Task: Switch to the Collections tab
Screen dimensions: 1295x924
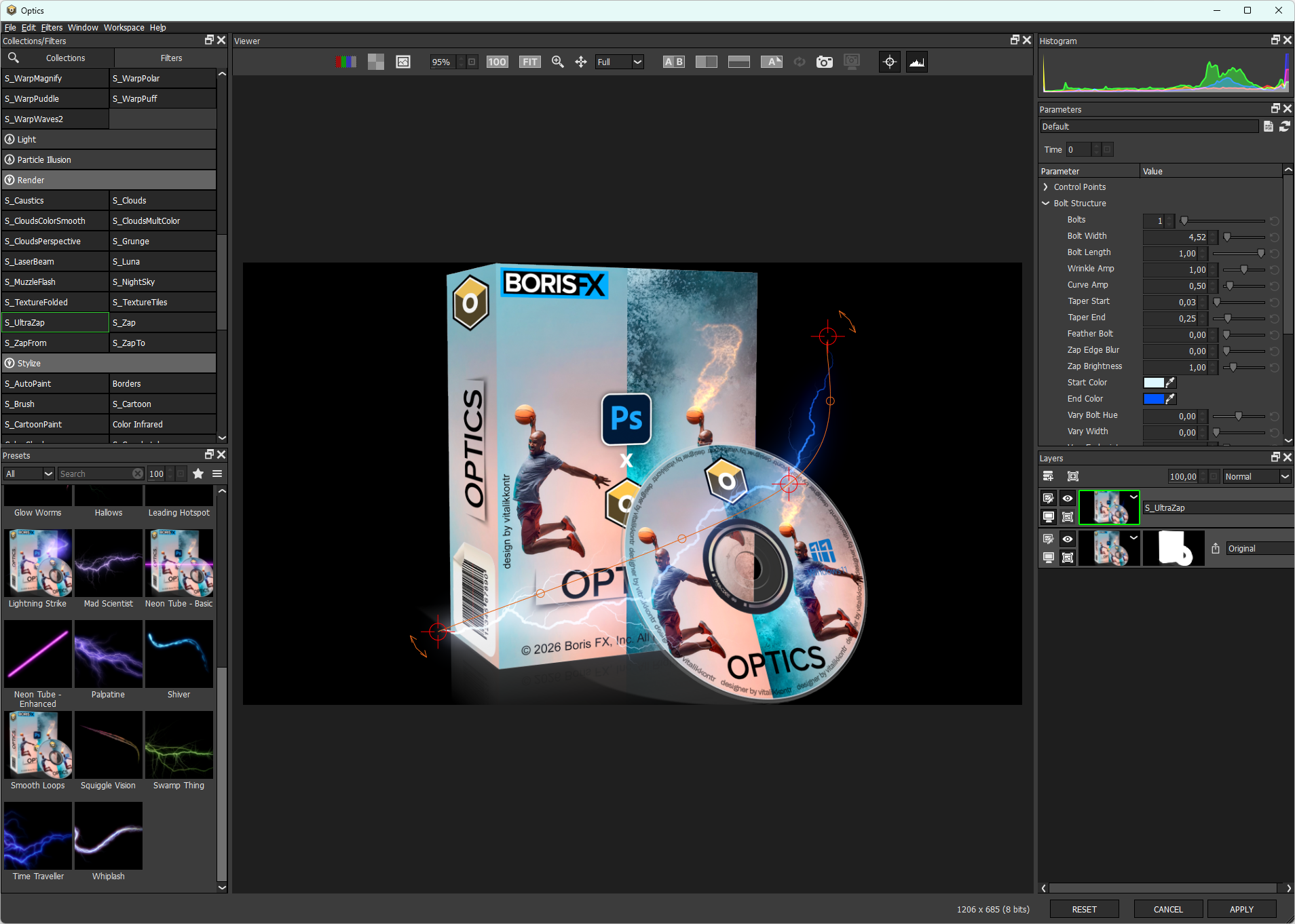Action: click(66, 58)
